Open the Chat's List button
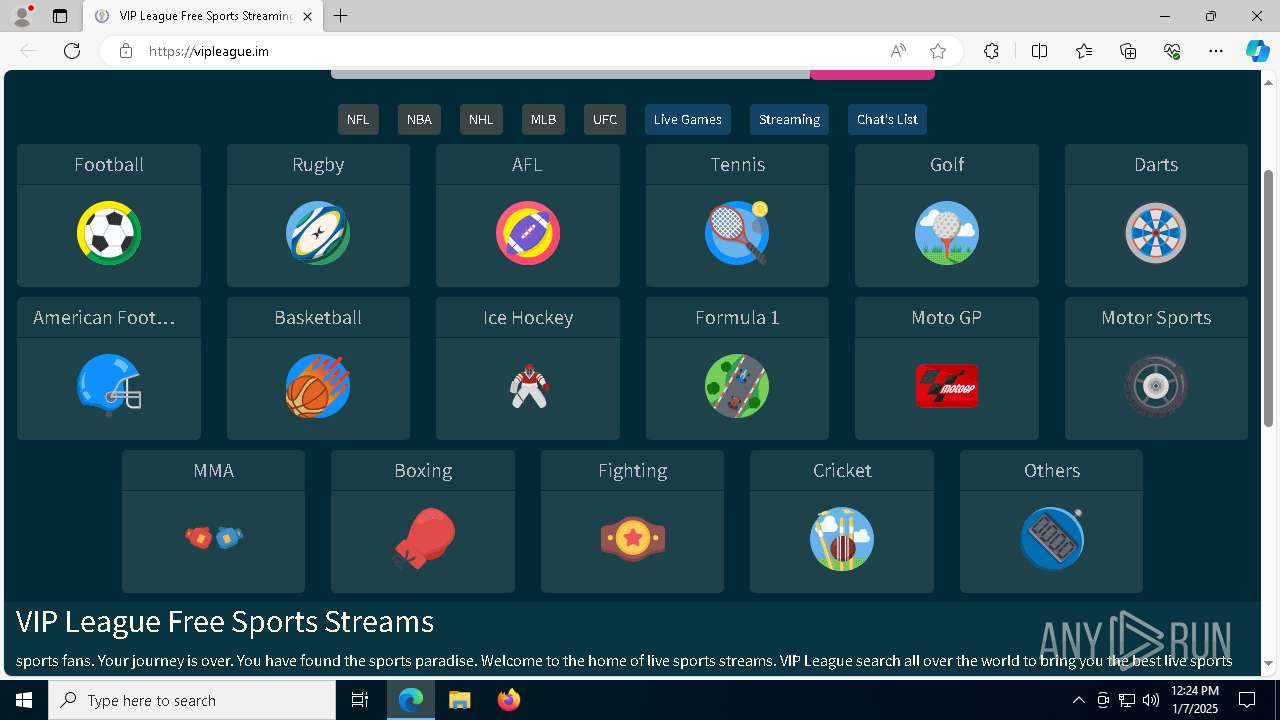This screenshot has width=1280, height=720. (887, 119)
